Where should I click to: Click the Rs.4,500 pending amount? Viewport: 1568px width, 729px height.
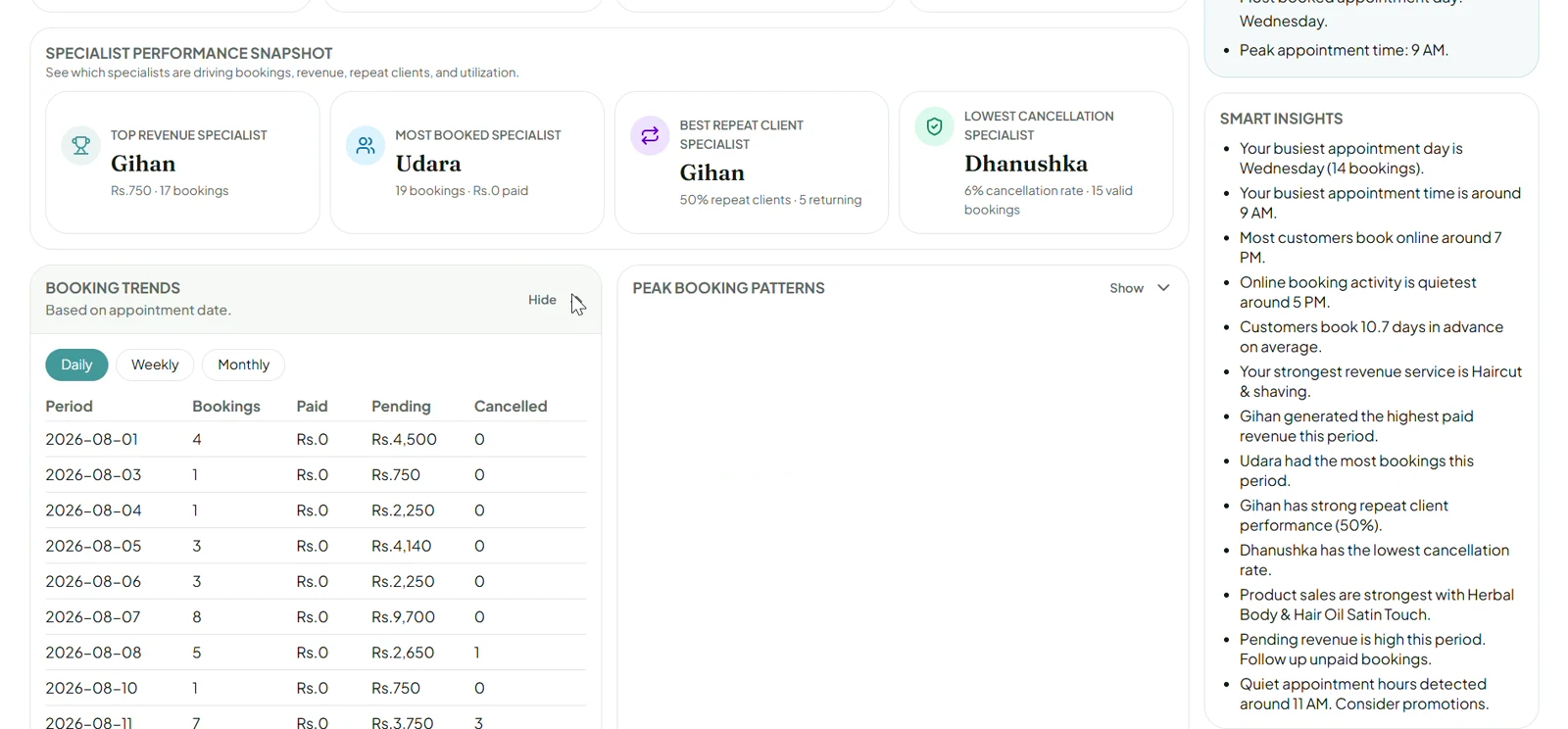(x=404, y=440)
